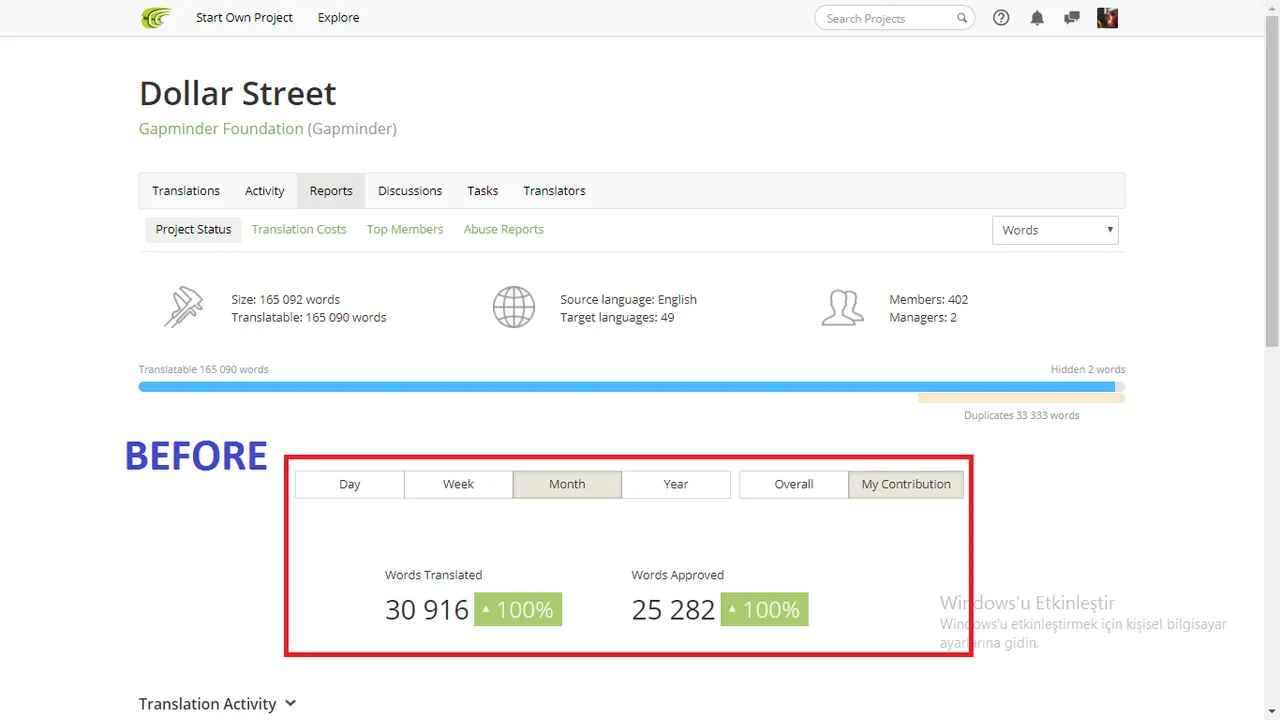Click the 'Duplicates 33 333 words' label

[x=1021, y=415]
